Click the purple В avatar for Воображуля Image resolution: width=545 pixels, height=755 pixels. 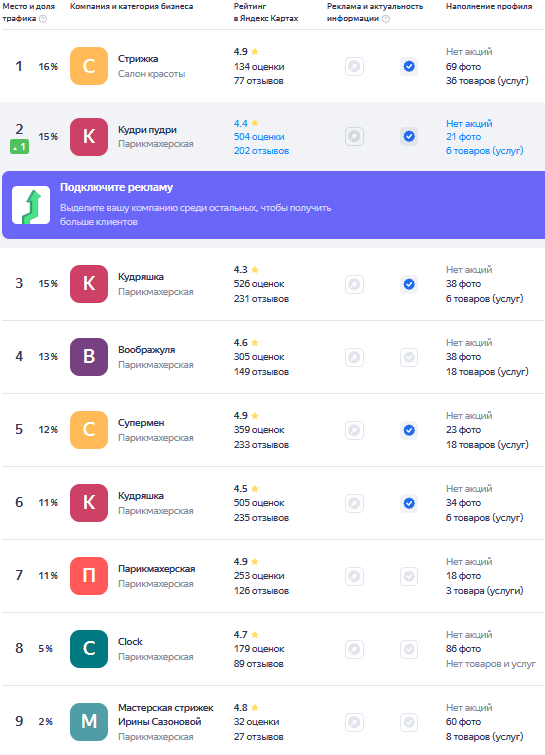[89, 357]
